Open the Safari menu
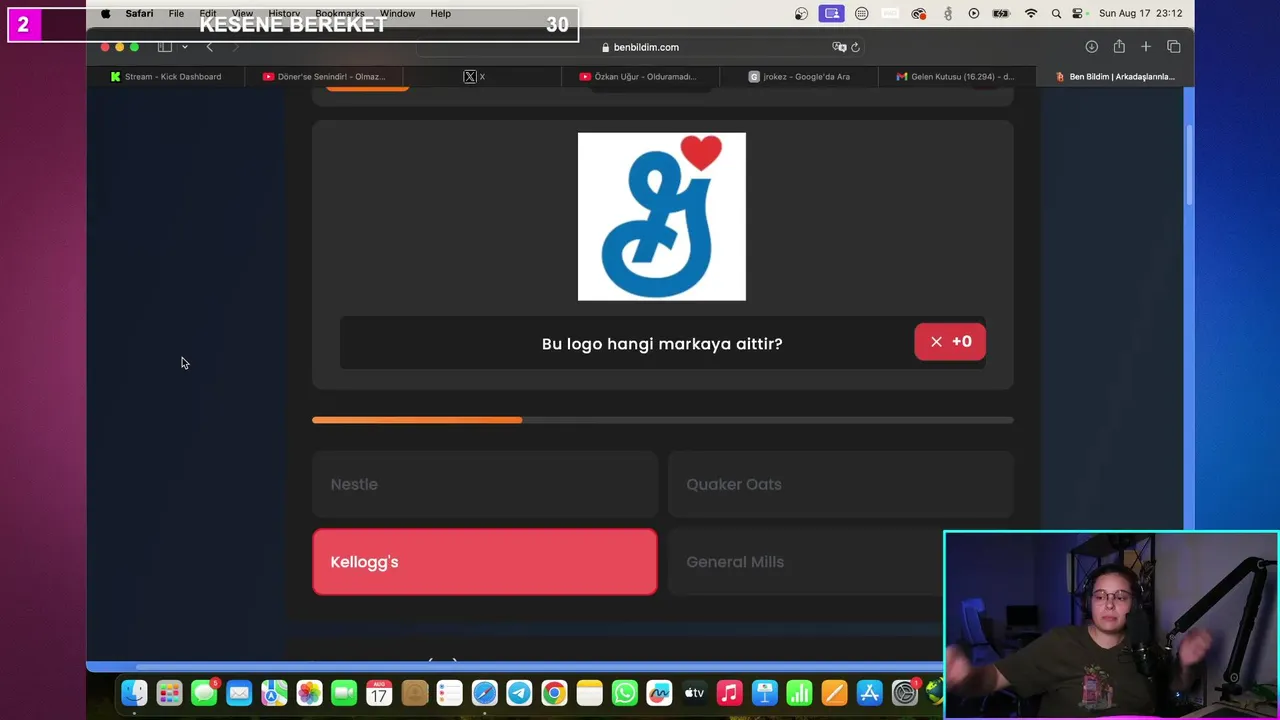 pyautogui.click(x=139, y=14)
